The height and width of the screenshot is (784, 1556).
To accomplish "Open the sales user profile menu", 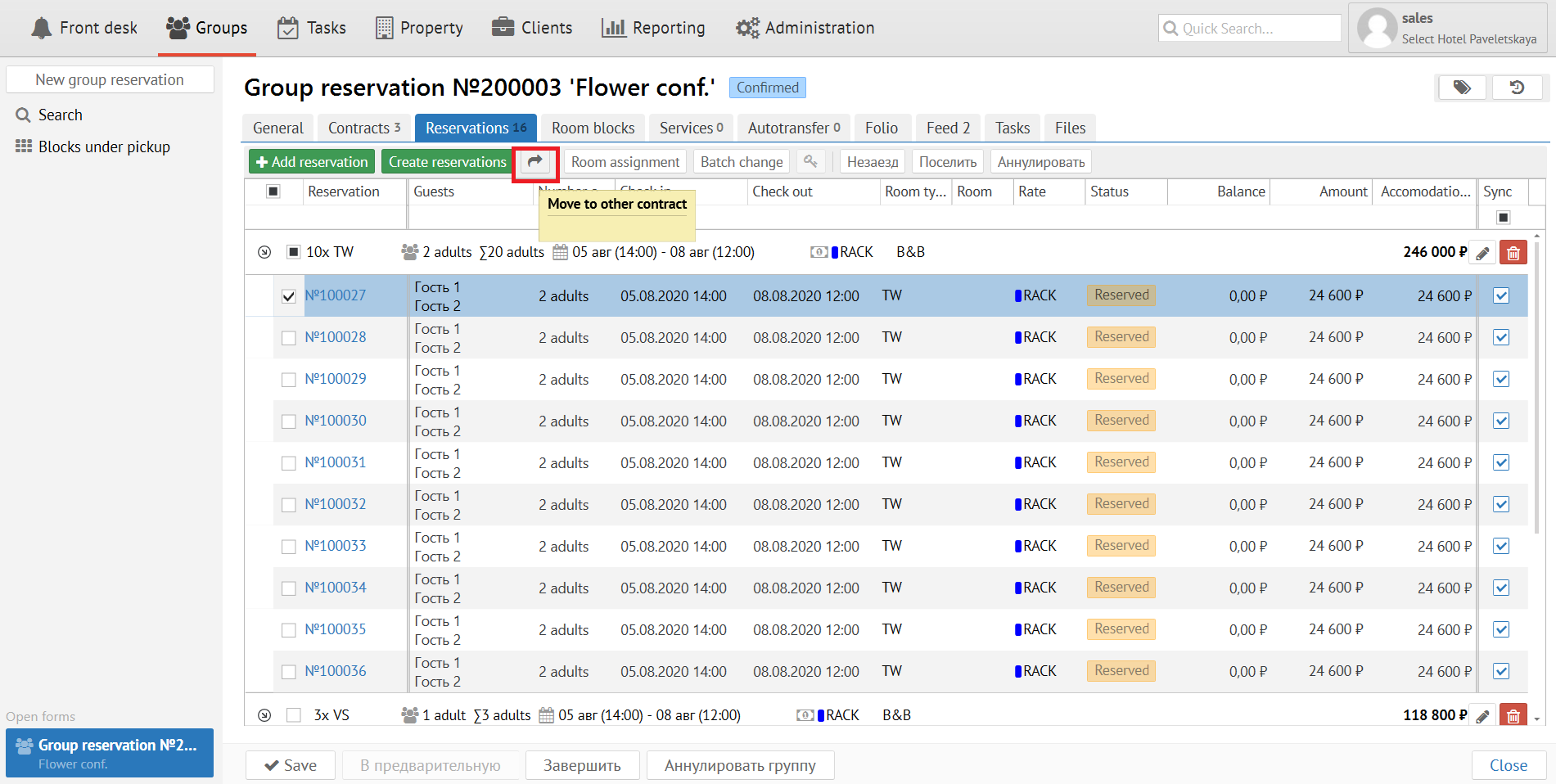I will [x=1447, y=29].
